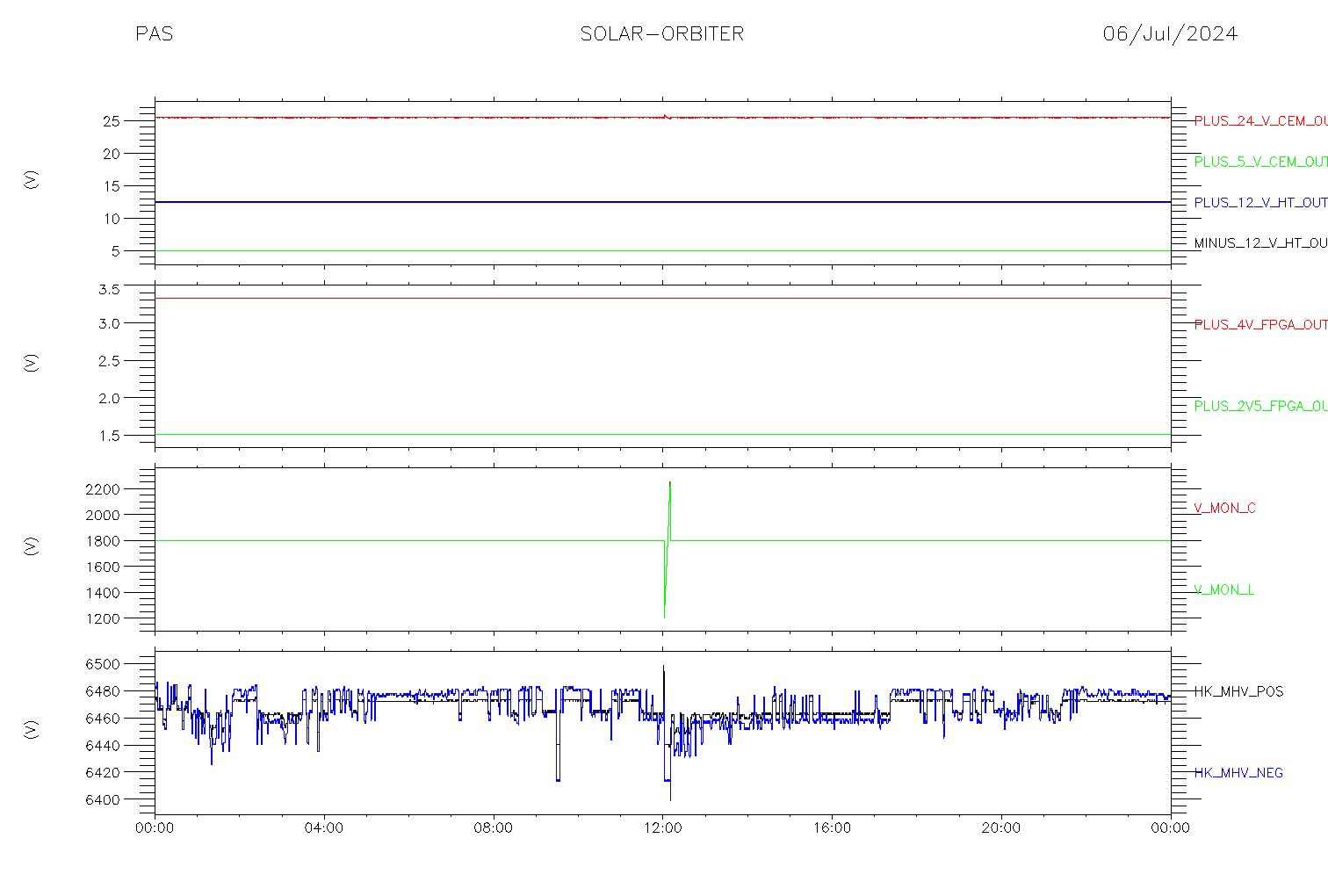Click the blue PLUS_12_V_HT_OUT trace line
1328x896 pixels.
[662, 202]
